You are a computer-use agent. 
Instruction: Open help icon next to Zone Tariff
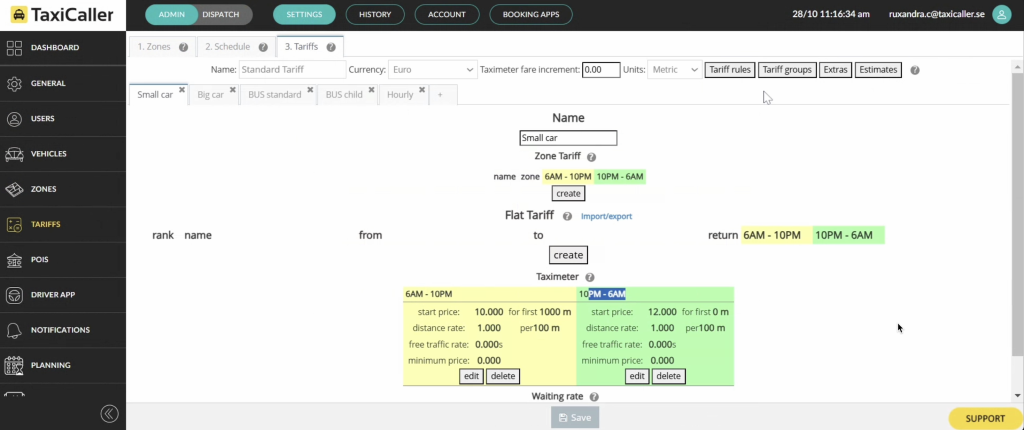coord(591,157)
